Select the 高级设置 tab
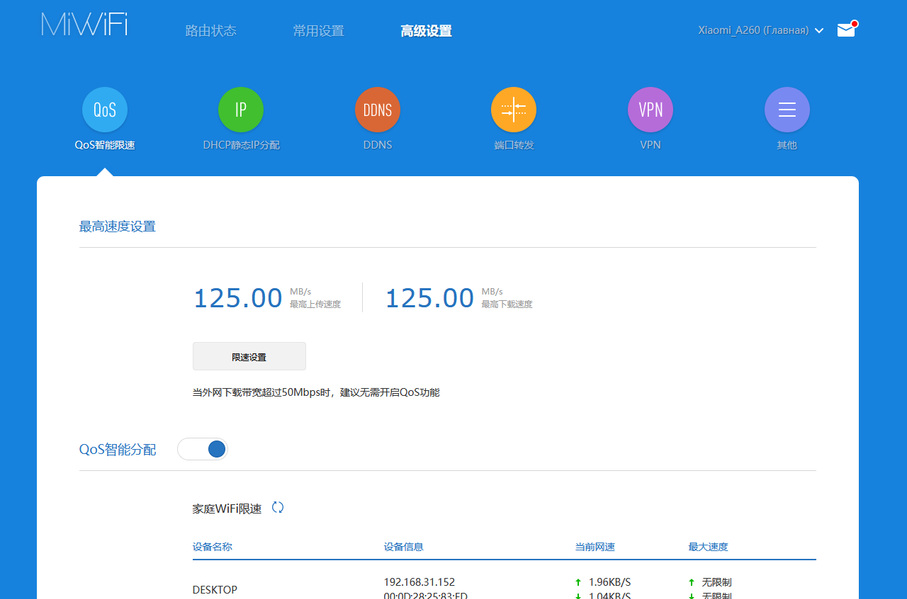 (x=426, y=31)
